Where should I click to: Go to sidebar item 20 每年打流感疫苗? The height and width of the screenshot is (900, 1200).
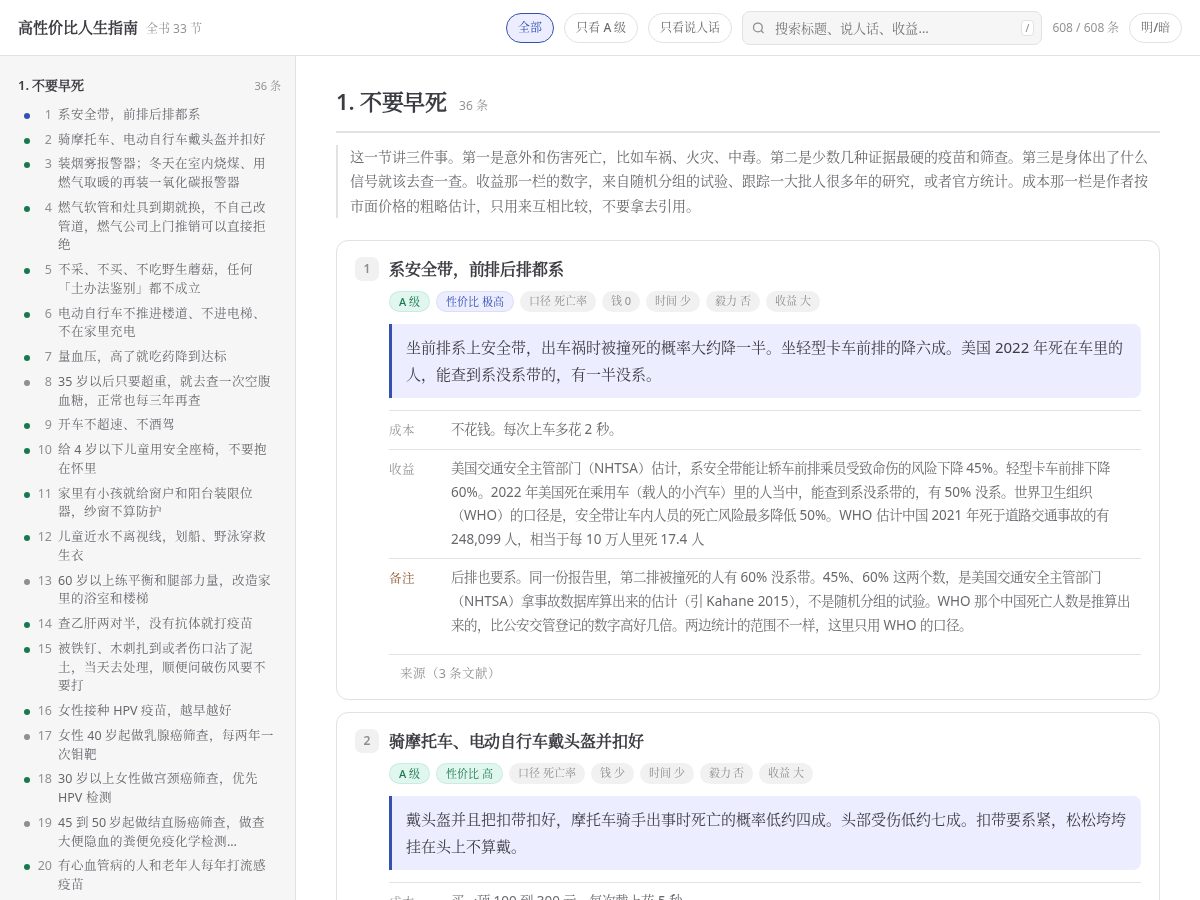coord(147,874)
